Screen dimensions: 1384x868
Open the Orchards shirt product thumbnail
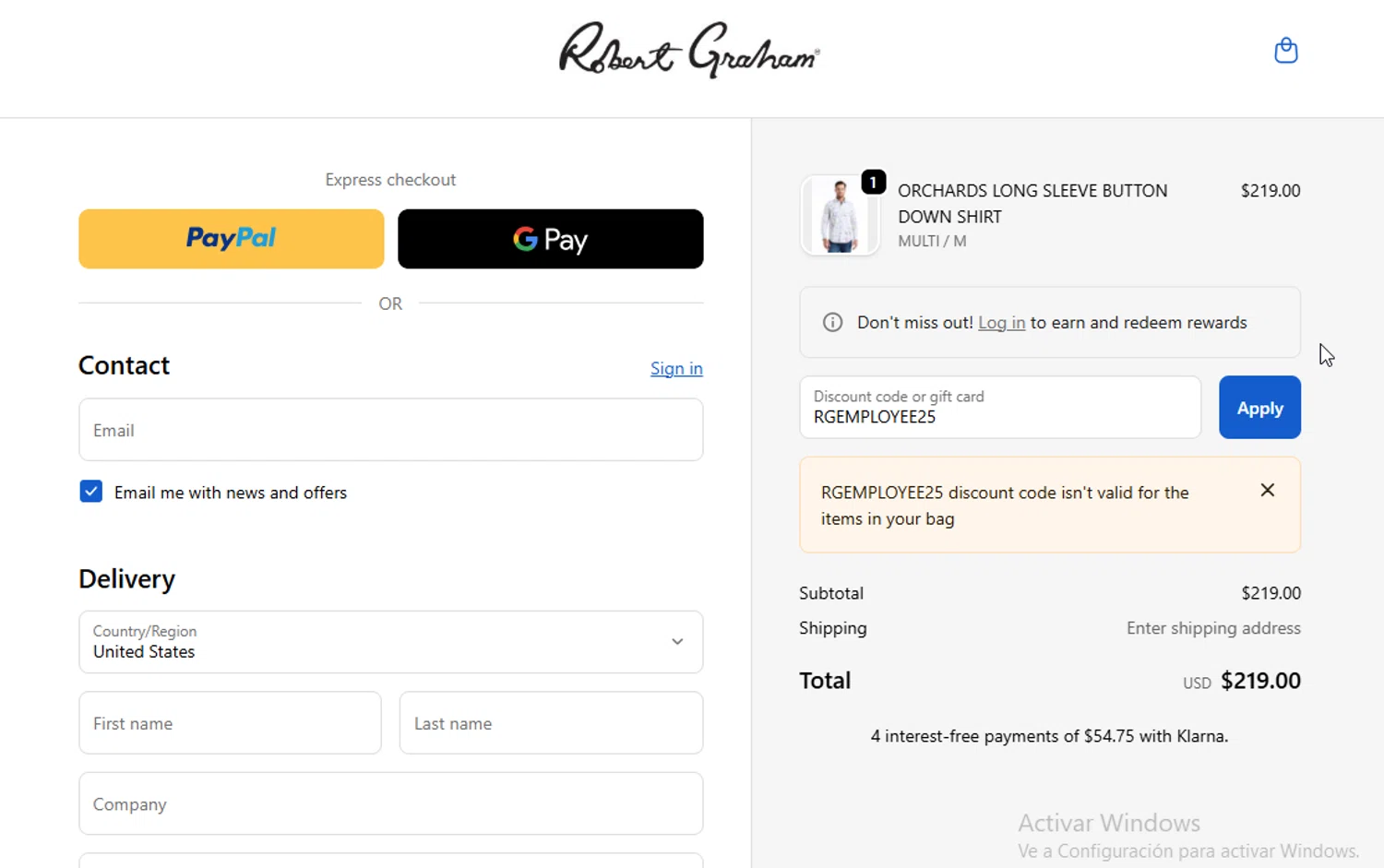(x=839, y=217)
